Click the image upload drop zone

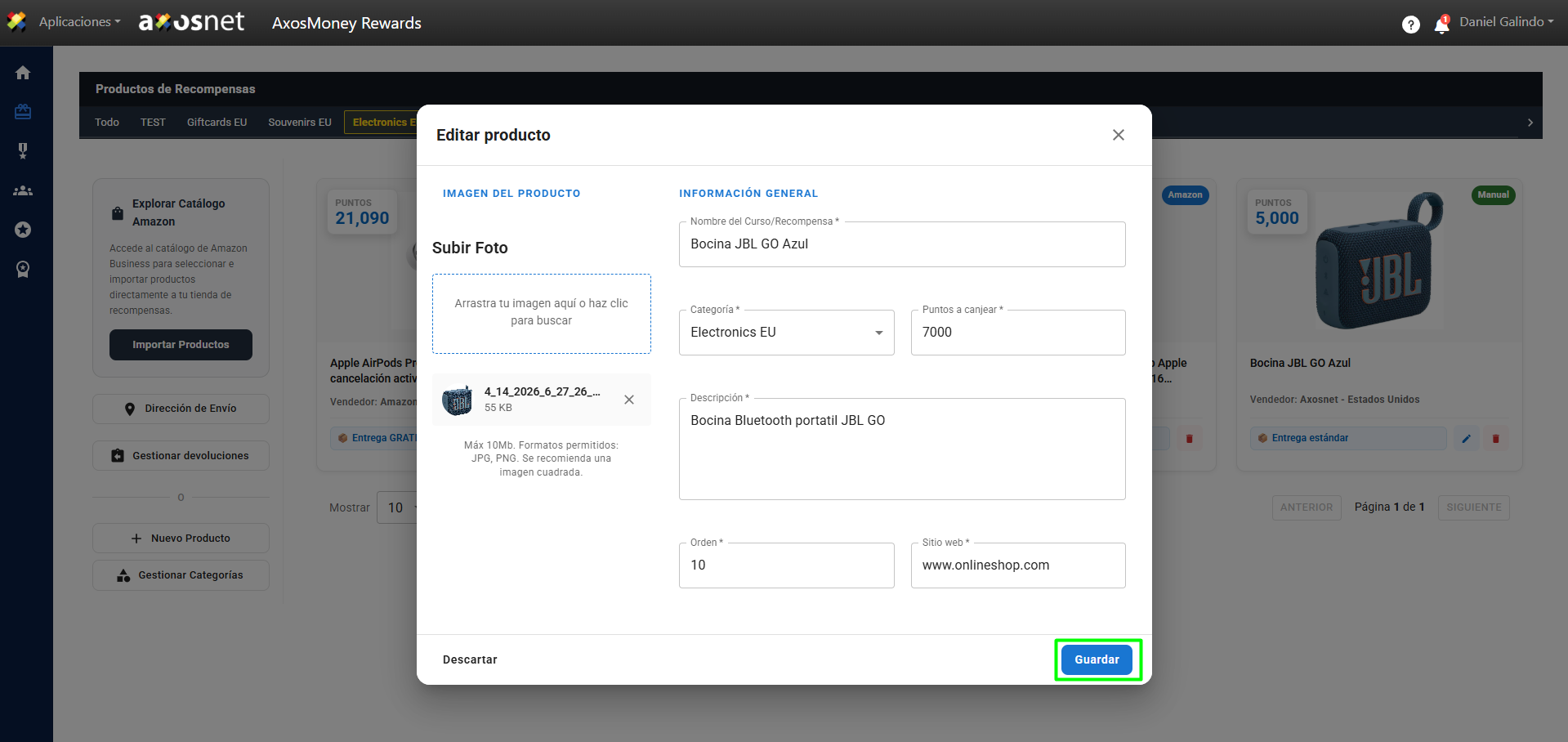[x=541, y=313]
